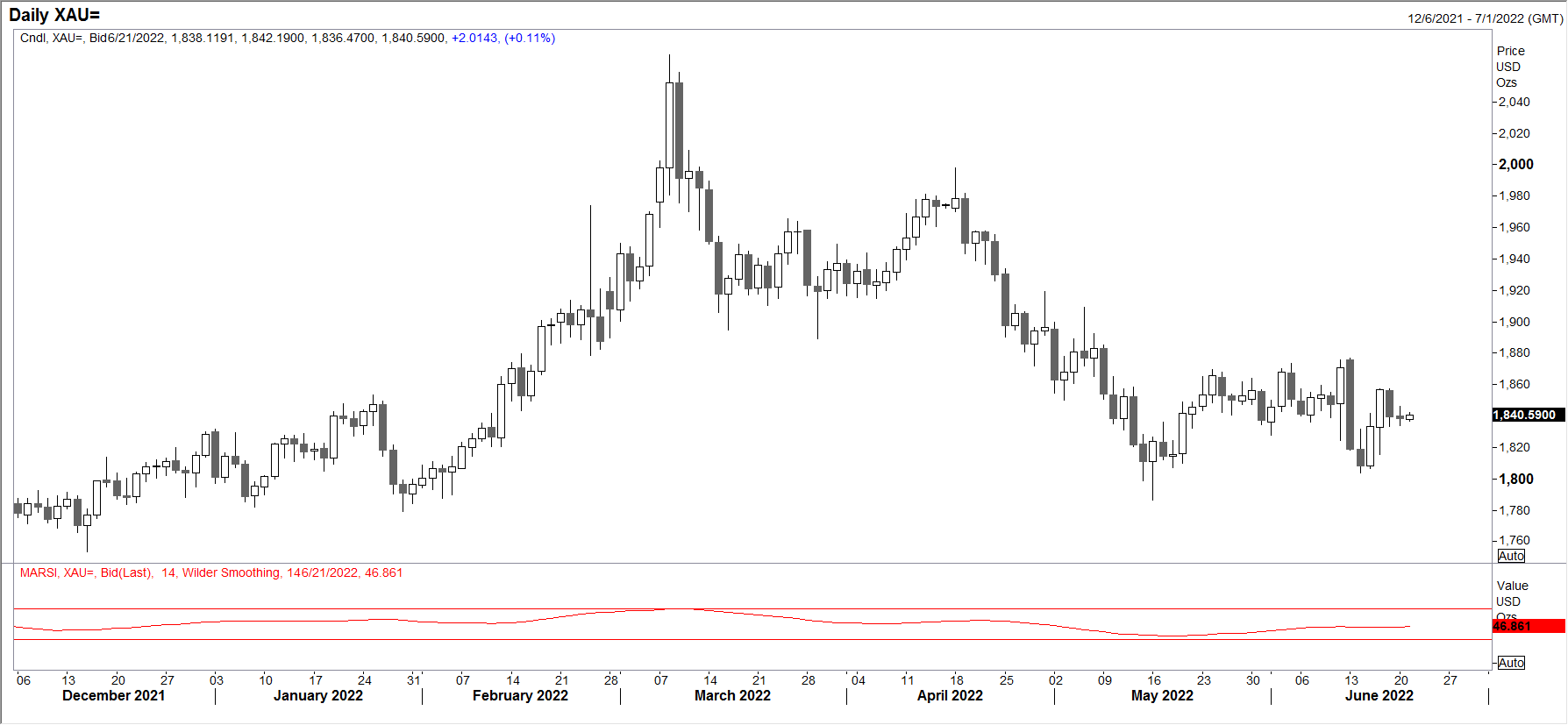
Task: Select the Daily XAU= chart title
Action: pos(54,15)
